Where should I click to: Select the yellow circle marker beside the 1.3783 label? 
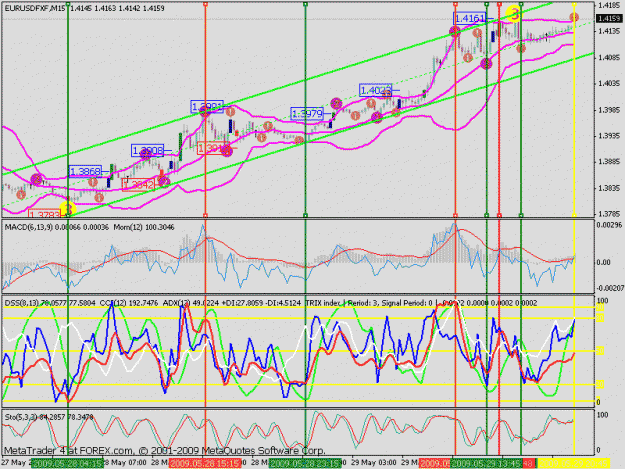pos(68,209)
